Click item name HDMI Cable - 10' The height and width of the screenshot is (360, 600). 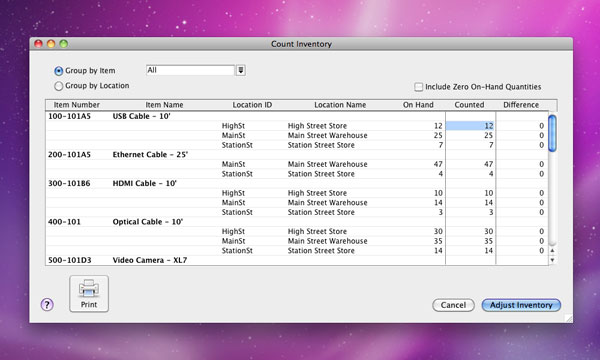click(x=144, y=183)
